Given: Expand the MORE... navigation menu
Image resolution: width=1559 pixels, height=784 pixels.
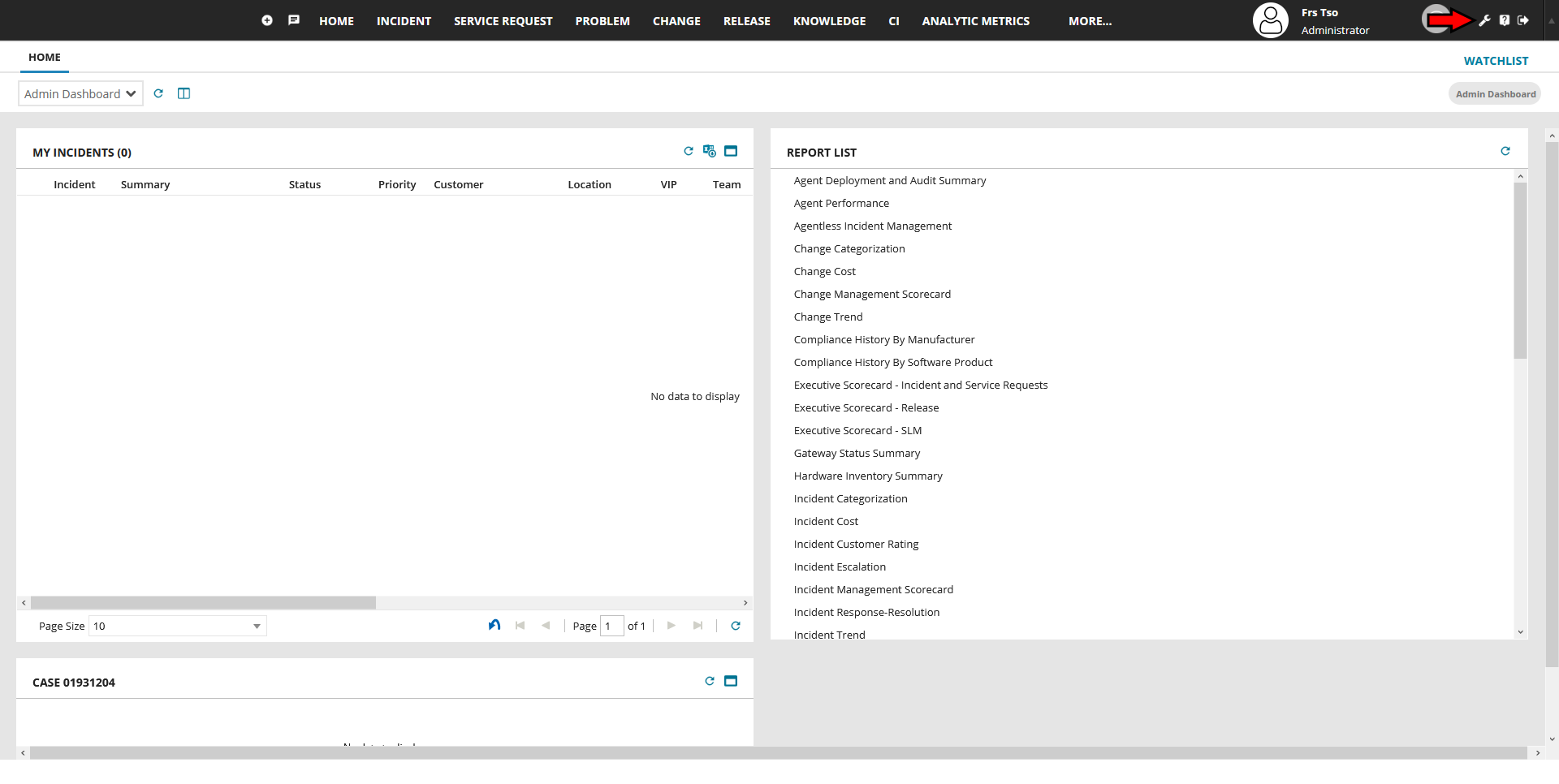Looking at the screenshot, I should tap(1090, 21).
